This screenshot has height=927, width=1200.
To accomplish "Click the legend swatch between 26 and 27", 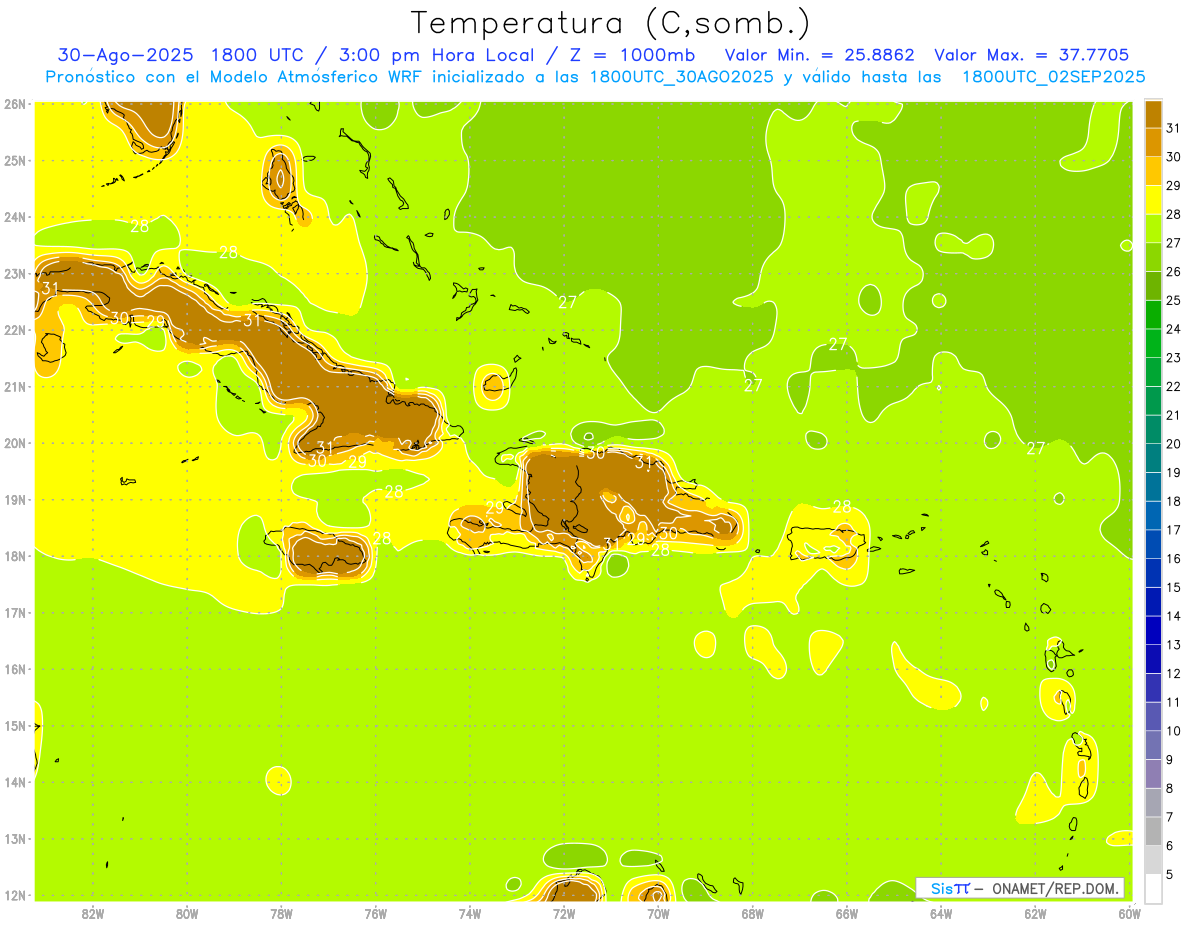I will (1153, 257).
